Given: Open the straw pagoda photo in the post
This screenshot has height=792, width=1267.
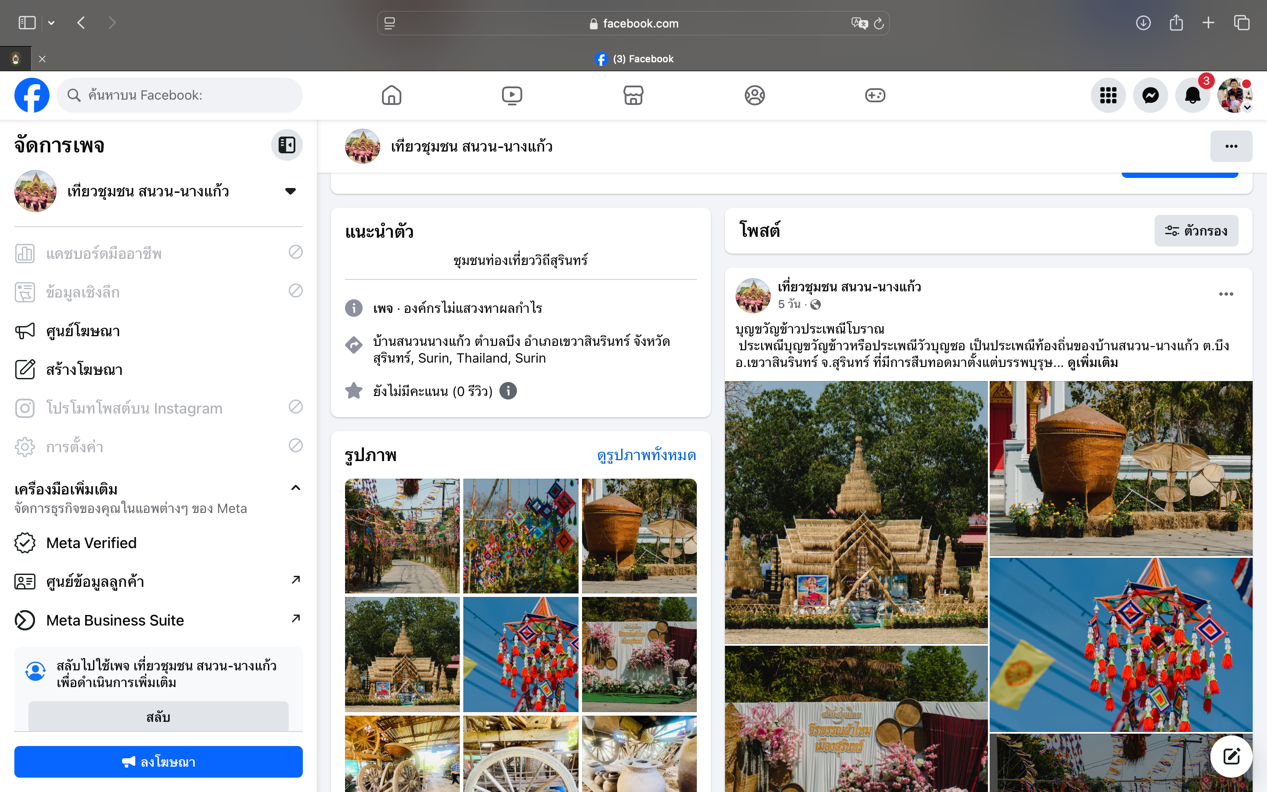Looking at the screenshot, I should click(856, 512).
